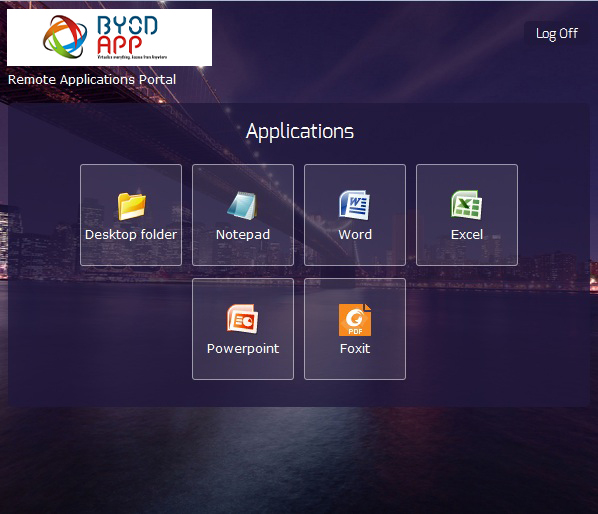Click the 'Excel' label text

coord(466,235)
